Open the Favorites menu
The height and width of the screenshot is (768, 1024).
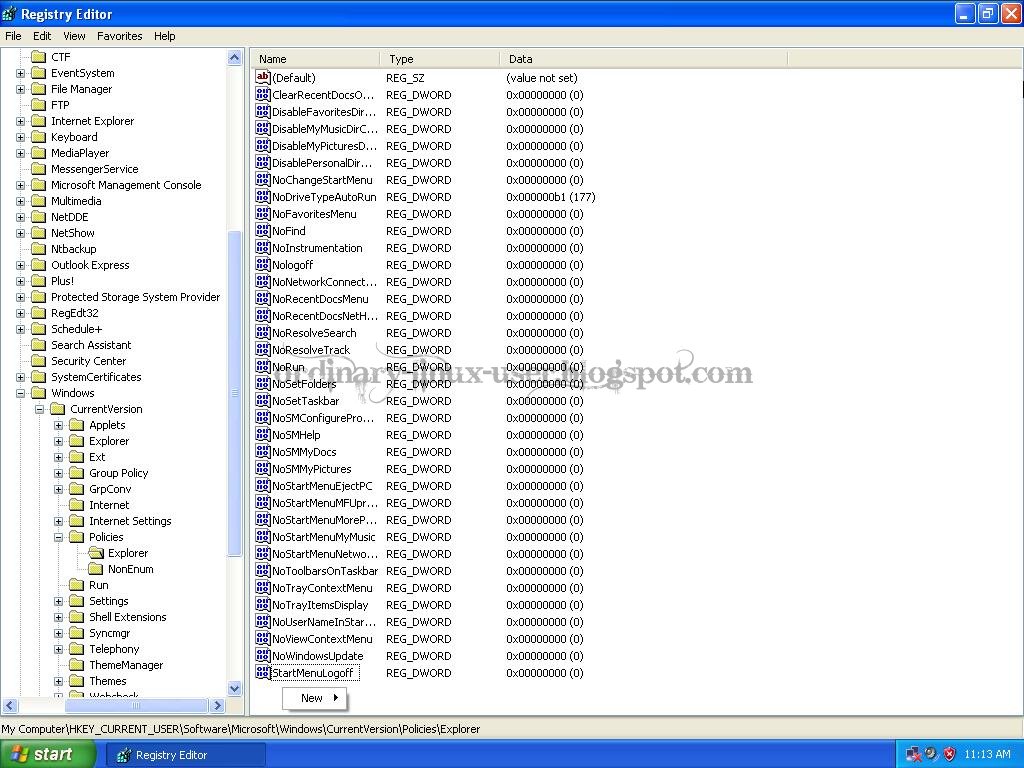pyautogui.click(x=120, y=36)
